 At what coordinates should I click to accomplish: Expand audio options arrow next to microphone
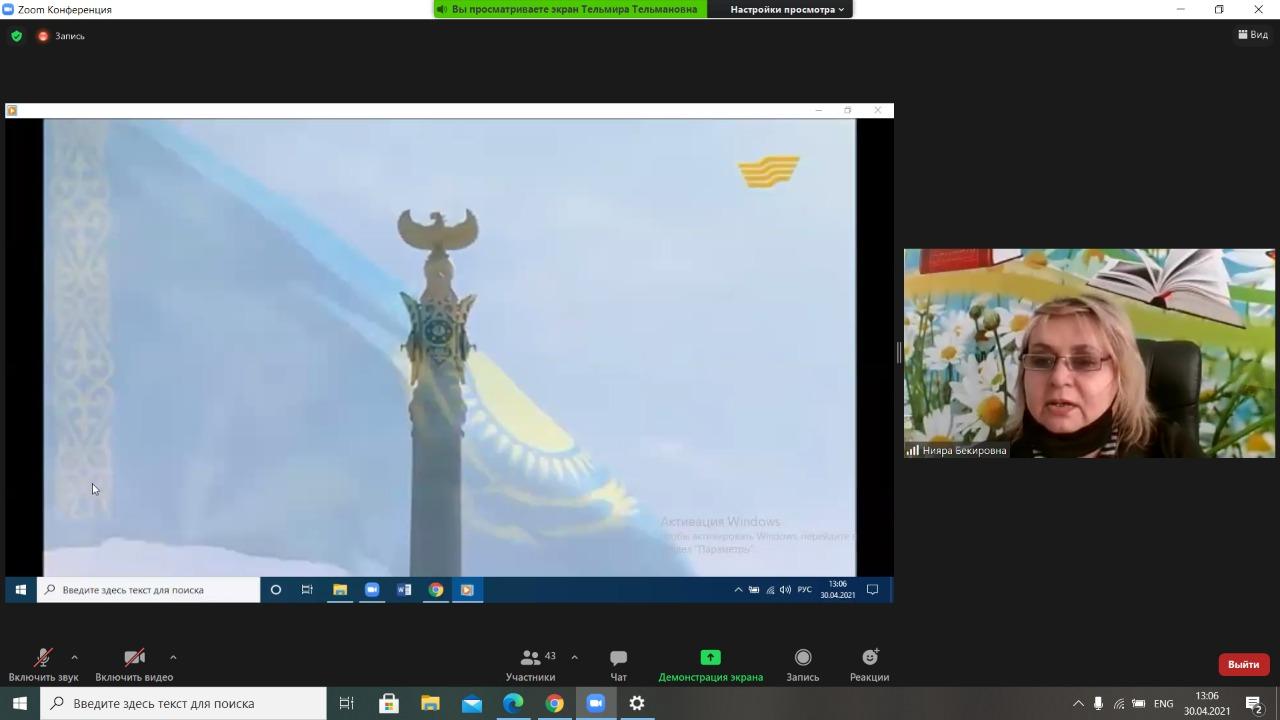74,657
